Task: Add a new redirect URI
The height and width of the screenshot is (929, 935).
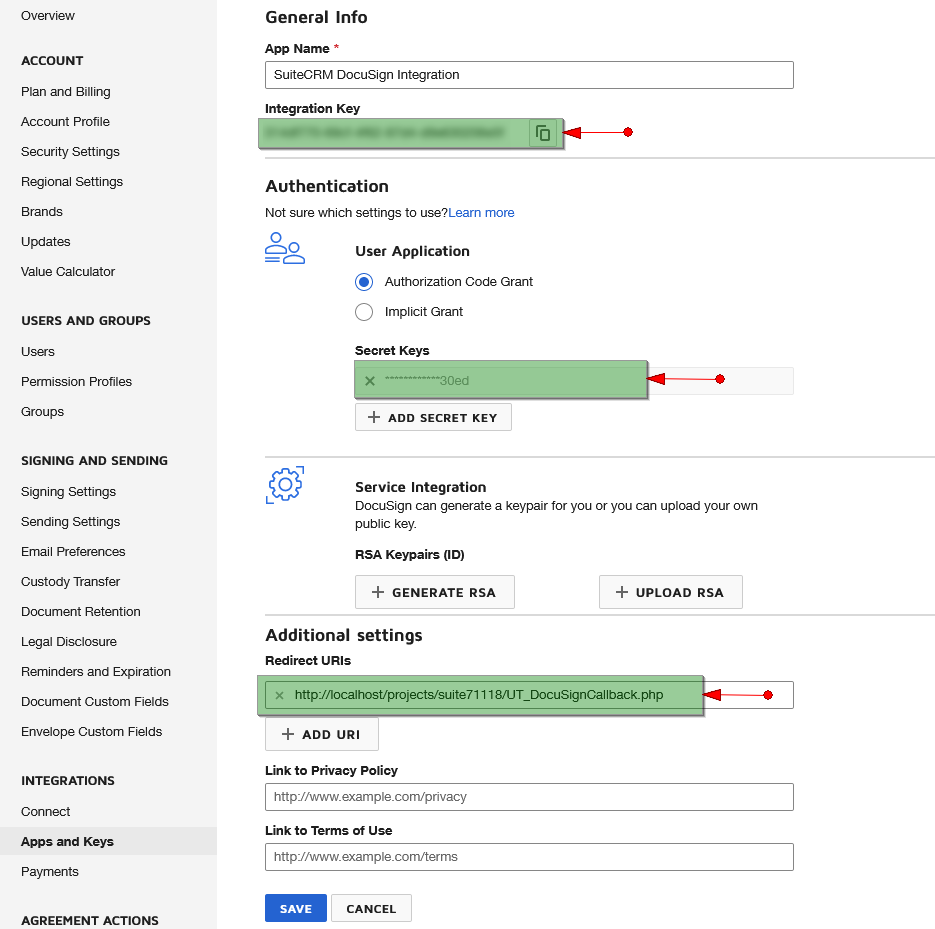Action: [x=321, y=734]
